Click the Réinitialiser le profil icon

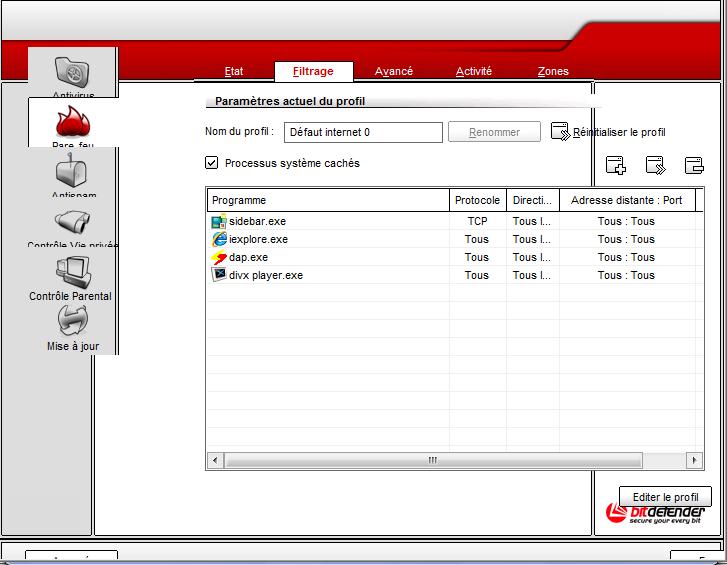[560, 131]
